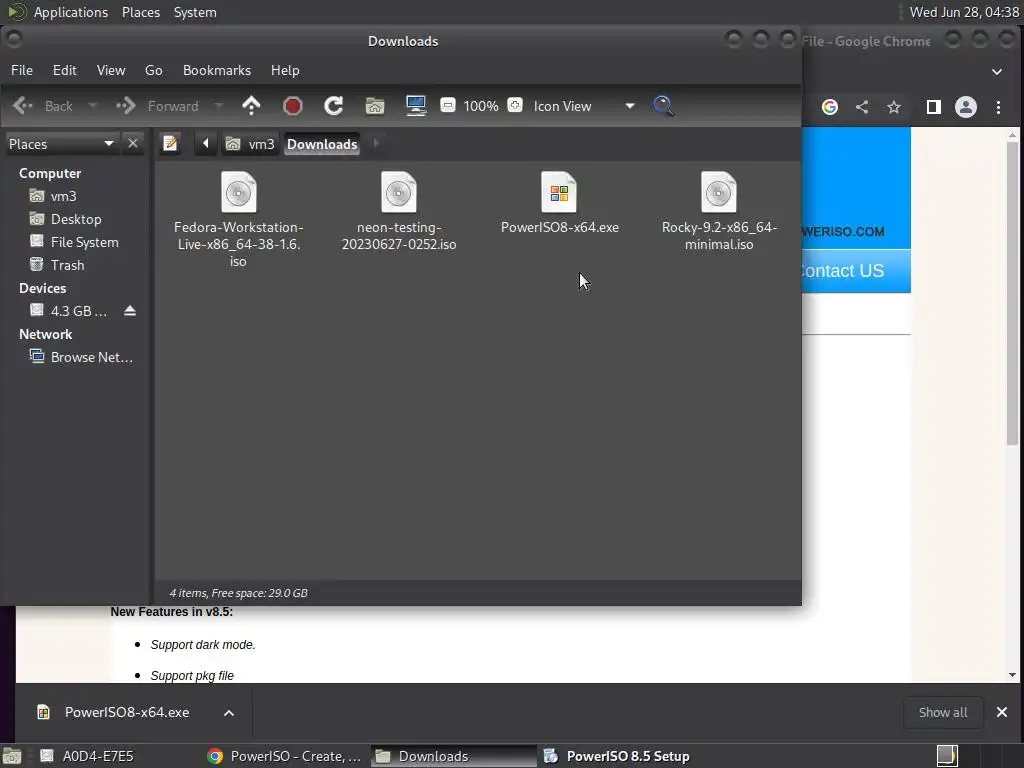Open PowerISO8-x64.exe download options chevron
1024x768 pixels.
[x=229, y=712]
